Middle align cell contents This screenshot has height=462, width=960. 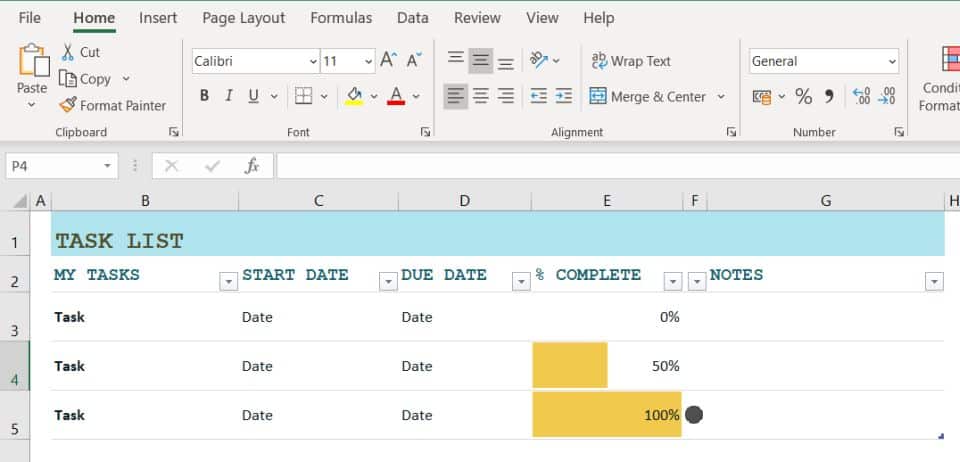click(x=481, y=61)
